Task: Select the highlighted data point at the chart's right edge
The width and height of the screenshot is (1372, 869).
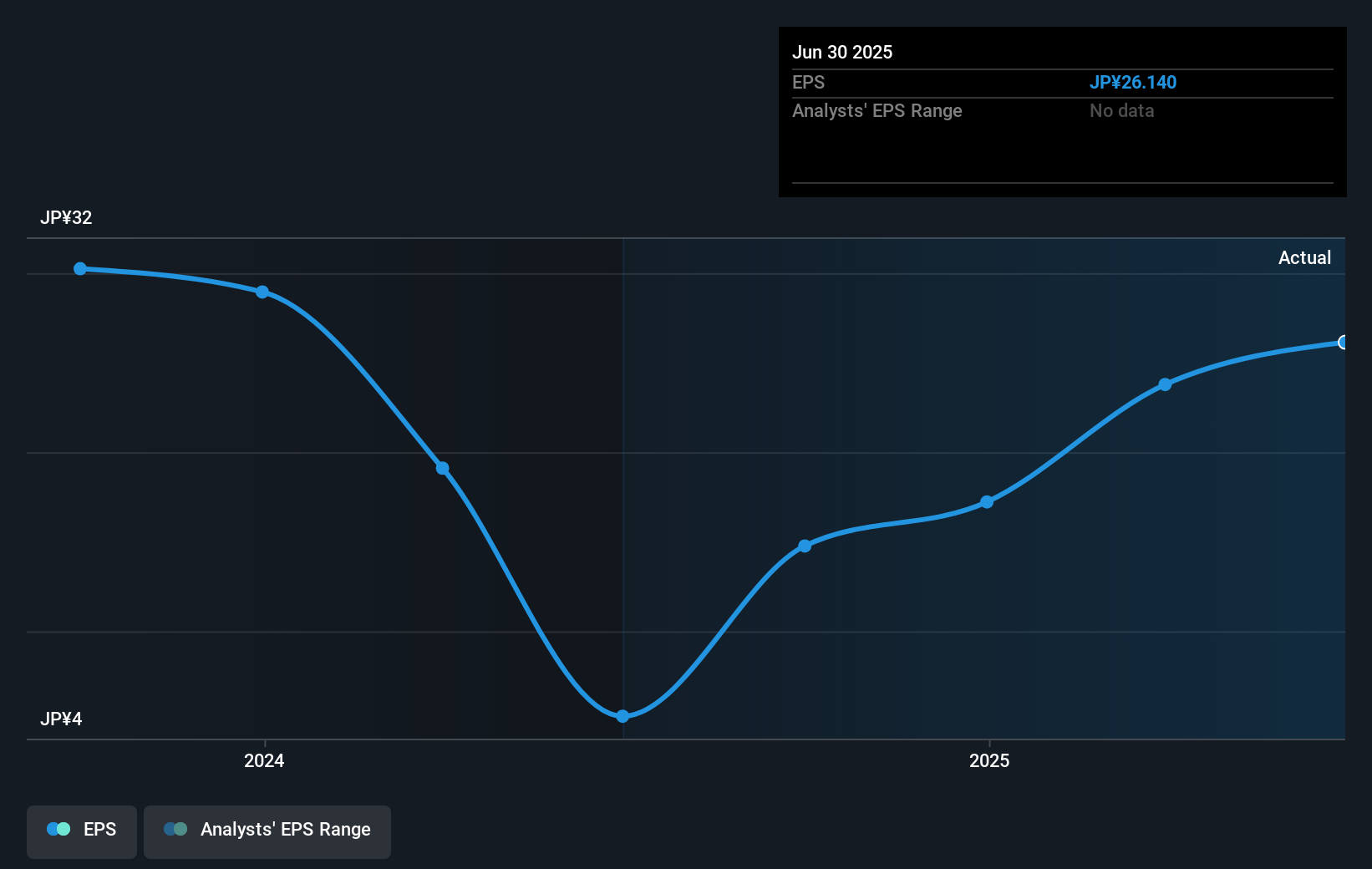Action: [x=1344, y=343]
